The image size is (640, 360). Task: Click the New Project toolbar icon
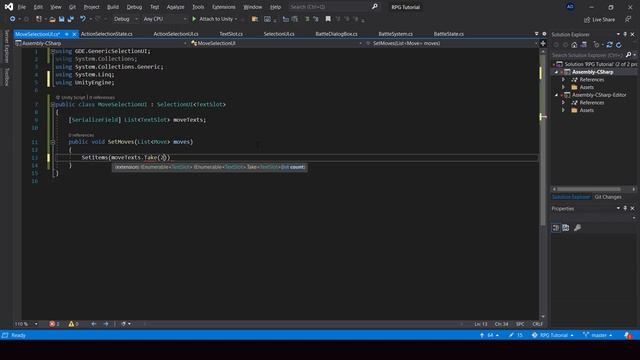click(x=39, y=19)
